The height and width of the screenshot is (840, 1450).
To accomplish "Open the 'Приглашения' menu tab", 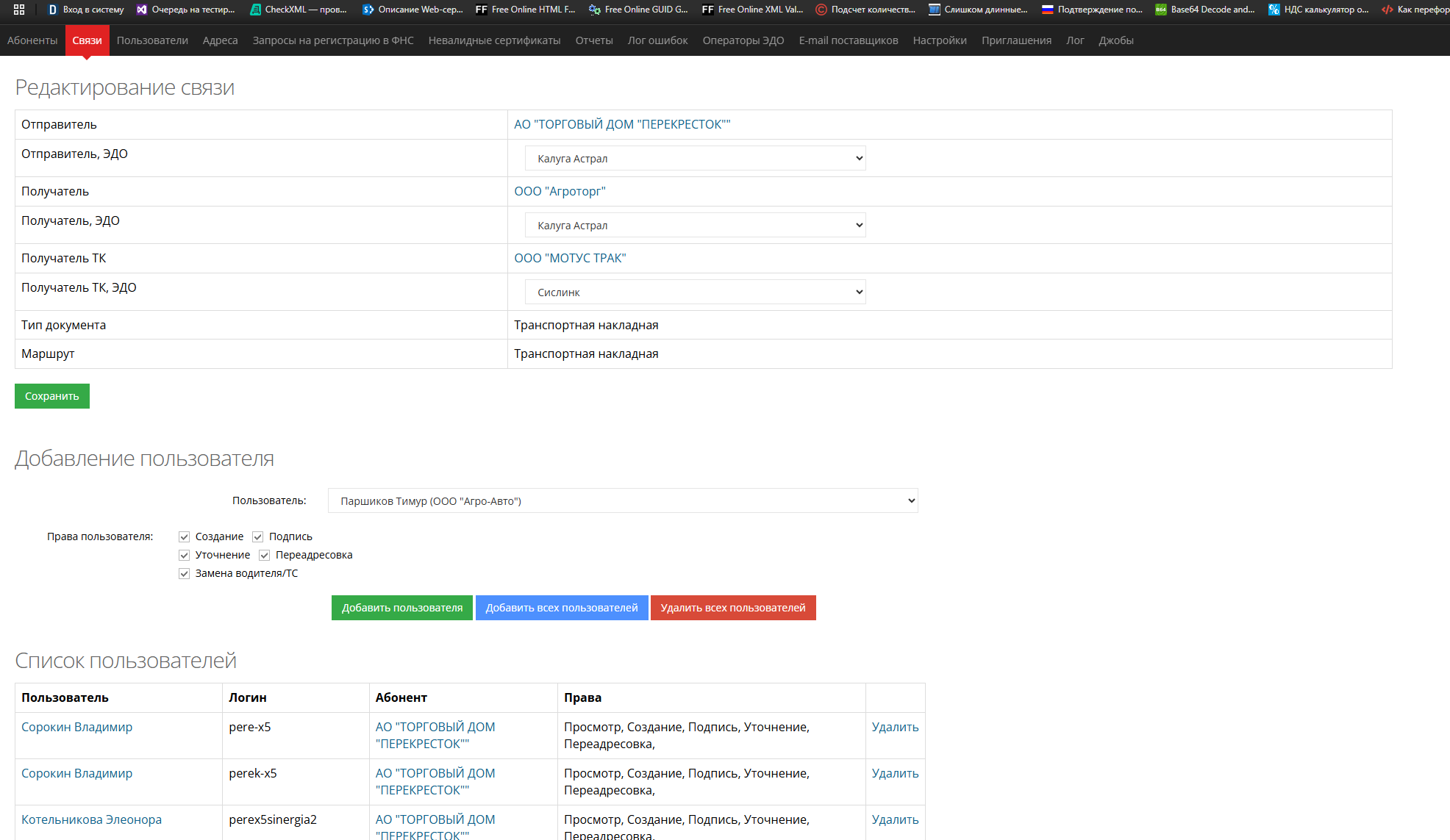I will pos(1016,40).
